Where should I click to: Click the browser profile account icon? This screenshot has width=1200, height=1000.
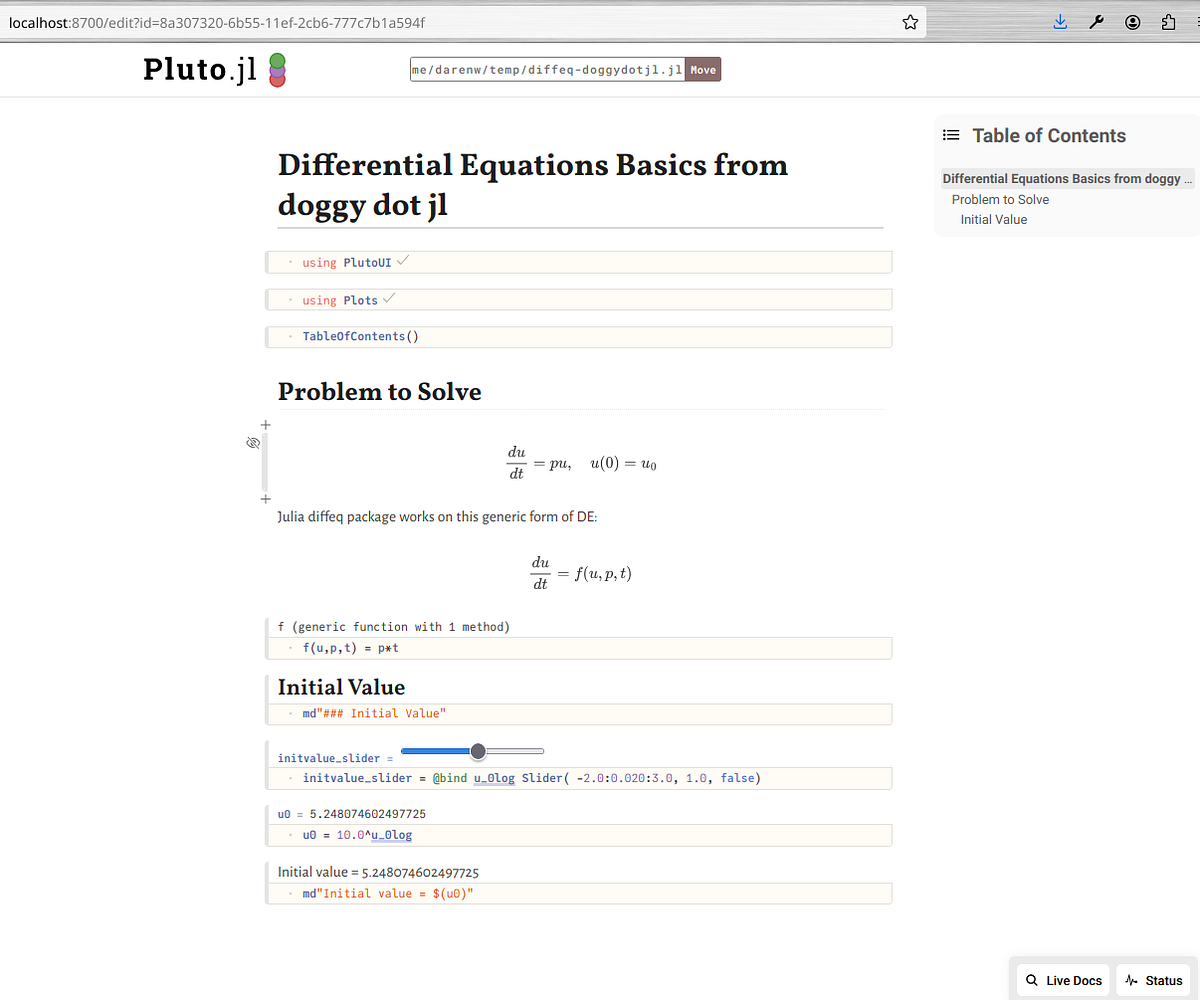(x=1132, y=21)
